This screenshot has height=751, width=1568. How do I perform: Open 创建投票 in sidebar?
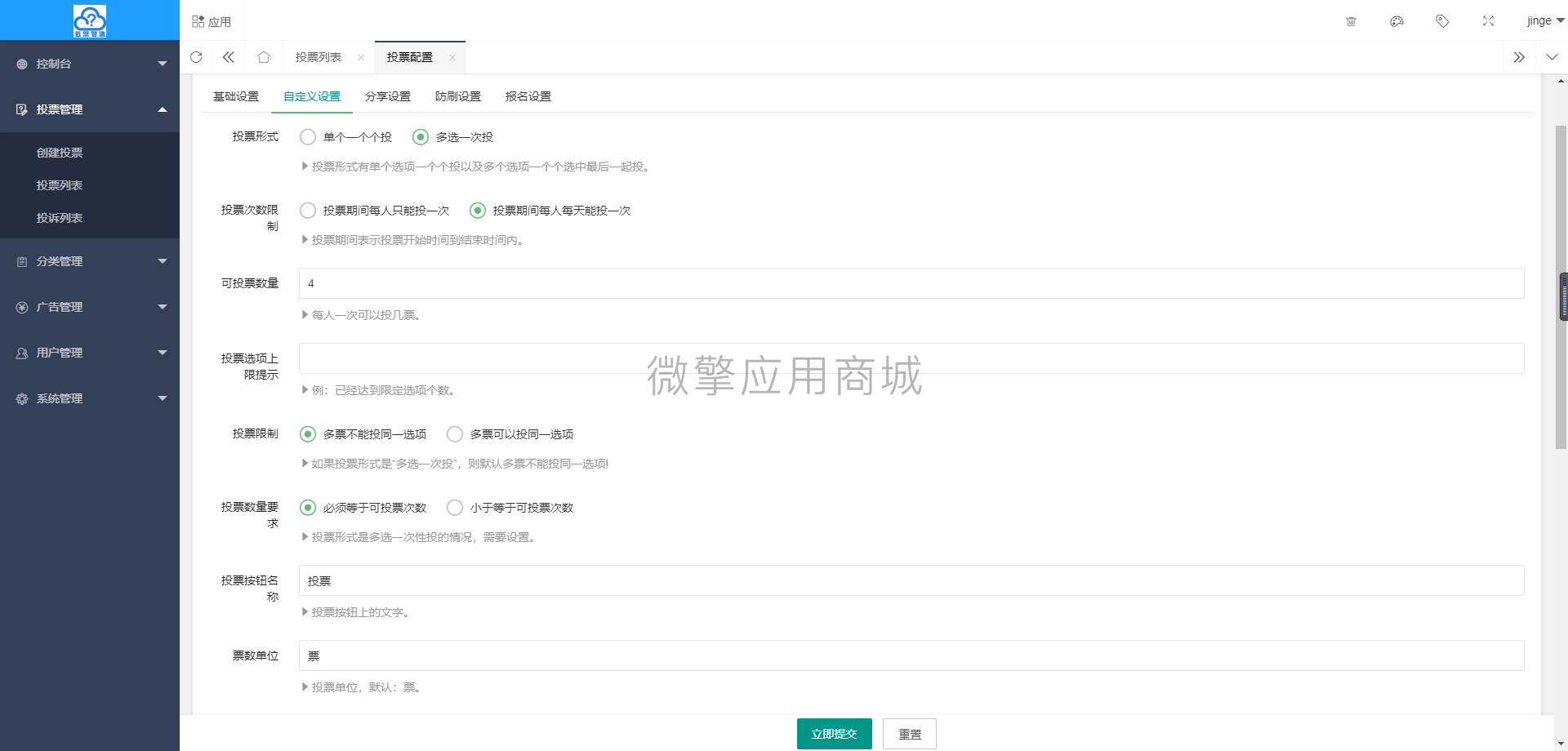tap(60, 153)
